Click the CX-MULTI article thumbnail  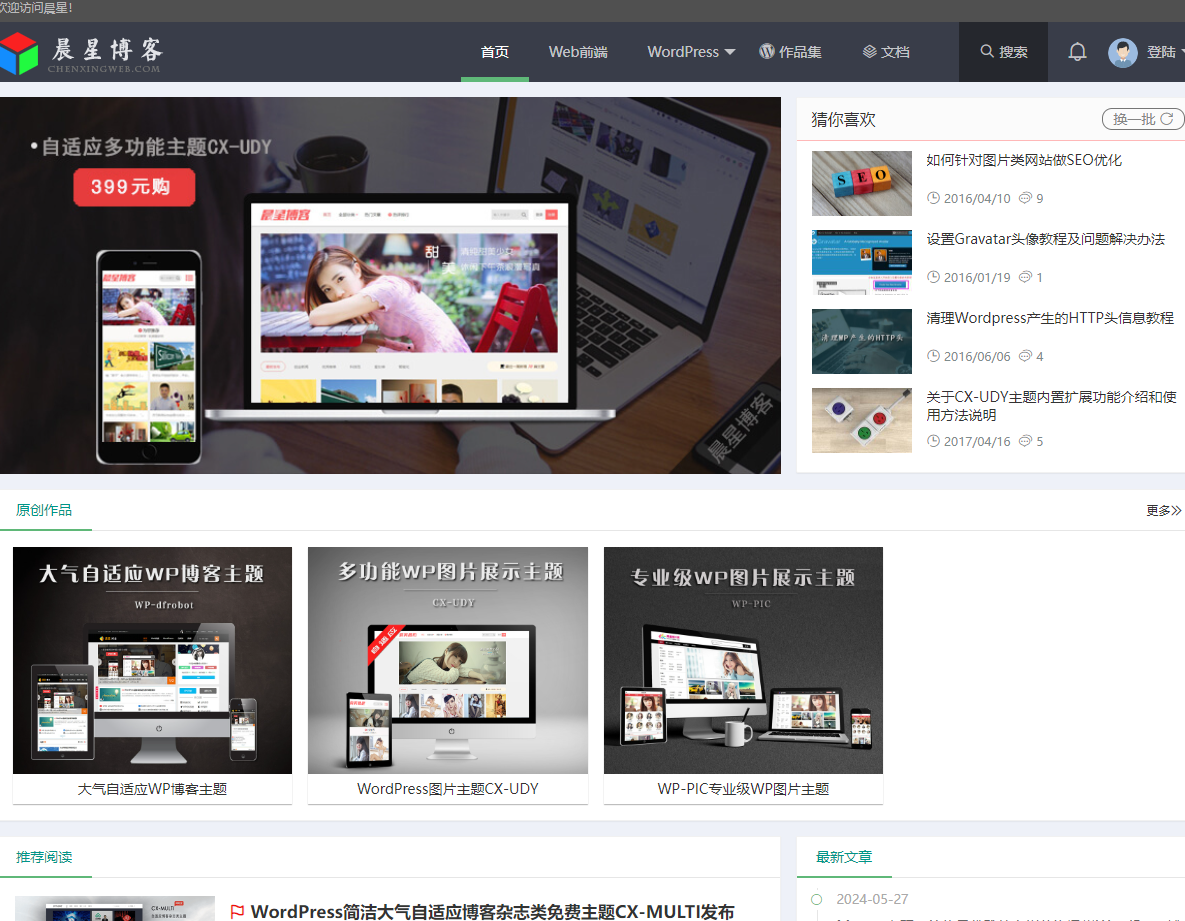pyautogui.click(x=115, y=908)
